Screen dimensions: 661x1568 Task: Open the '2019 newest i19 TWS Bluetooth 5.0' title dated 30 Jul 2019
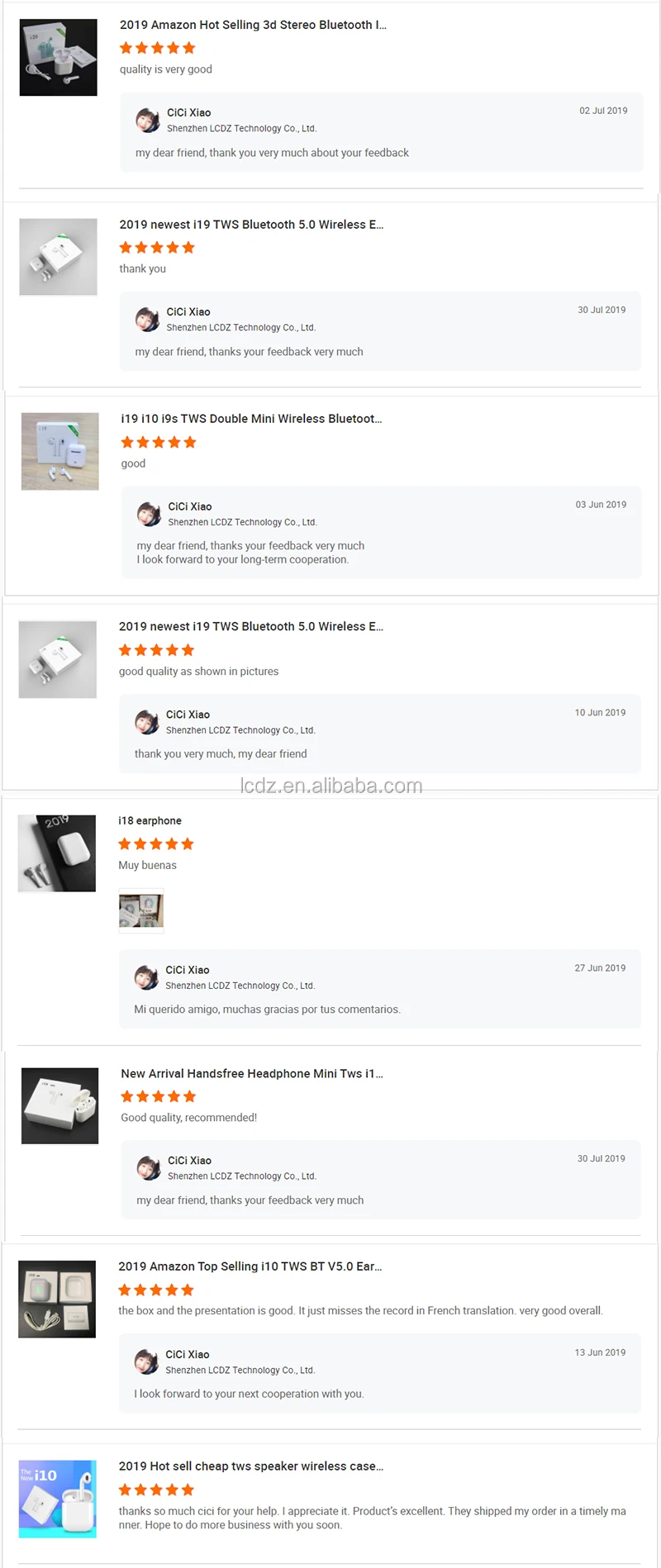pos(251,225)
